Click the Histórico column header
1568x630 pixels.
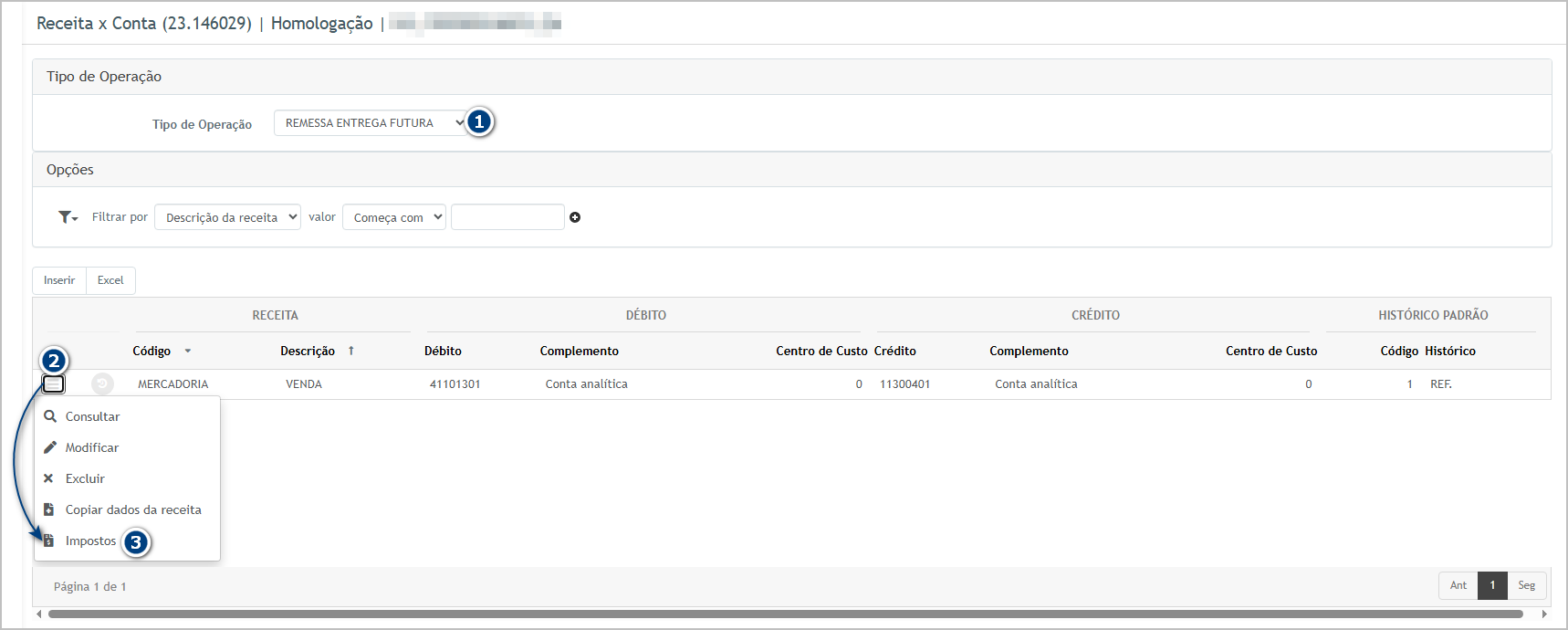1450,351
